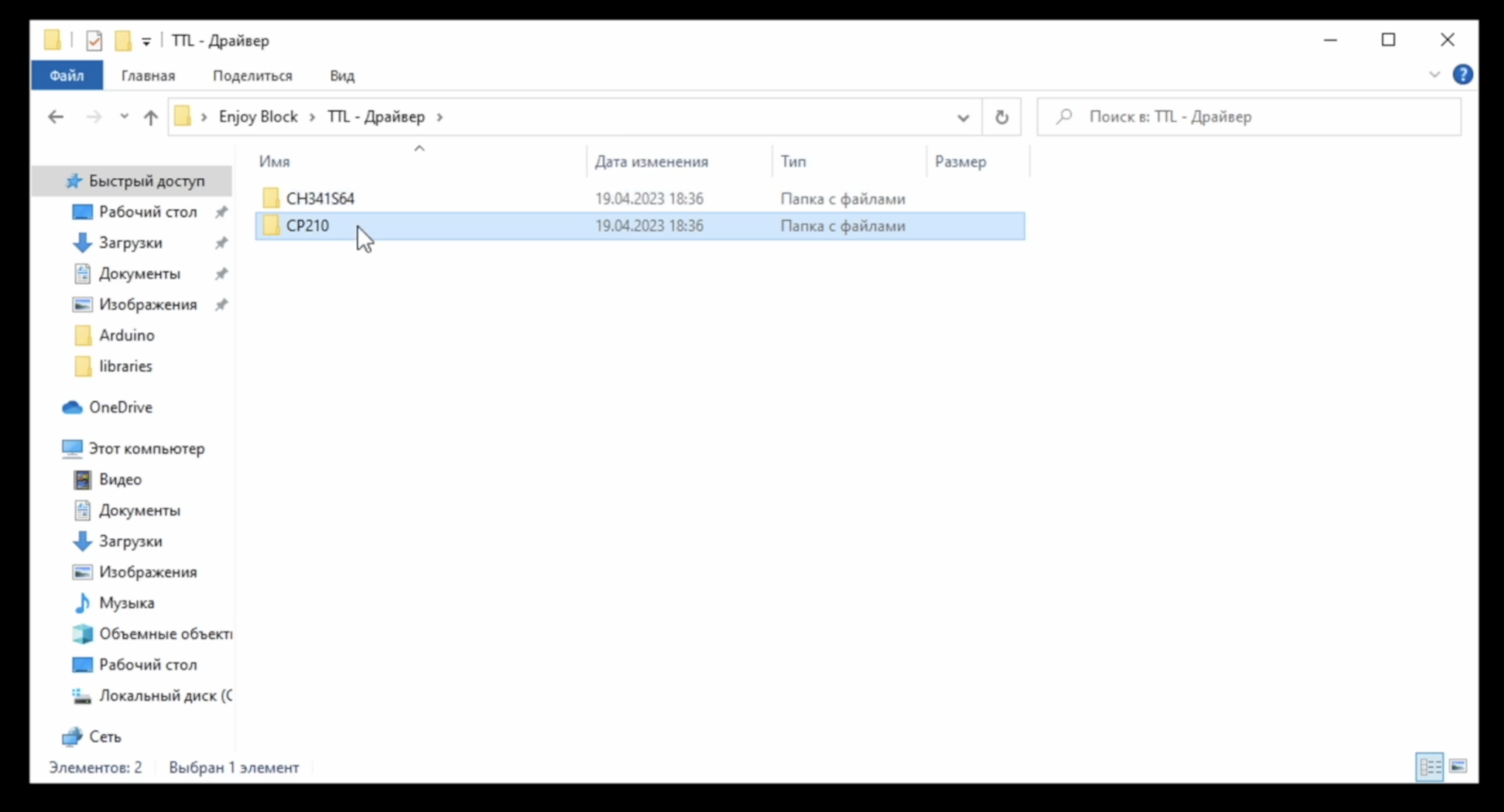Expand the chevron after Enjoy Block
Image resolution: width=1504 pixels, height=812 pixels.
click(312, 117)
